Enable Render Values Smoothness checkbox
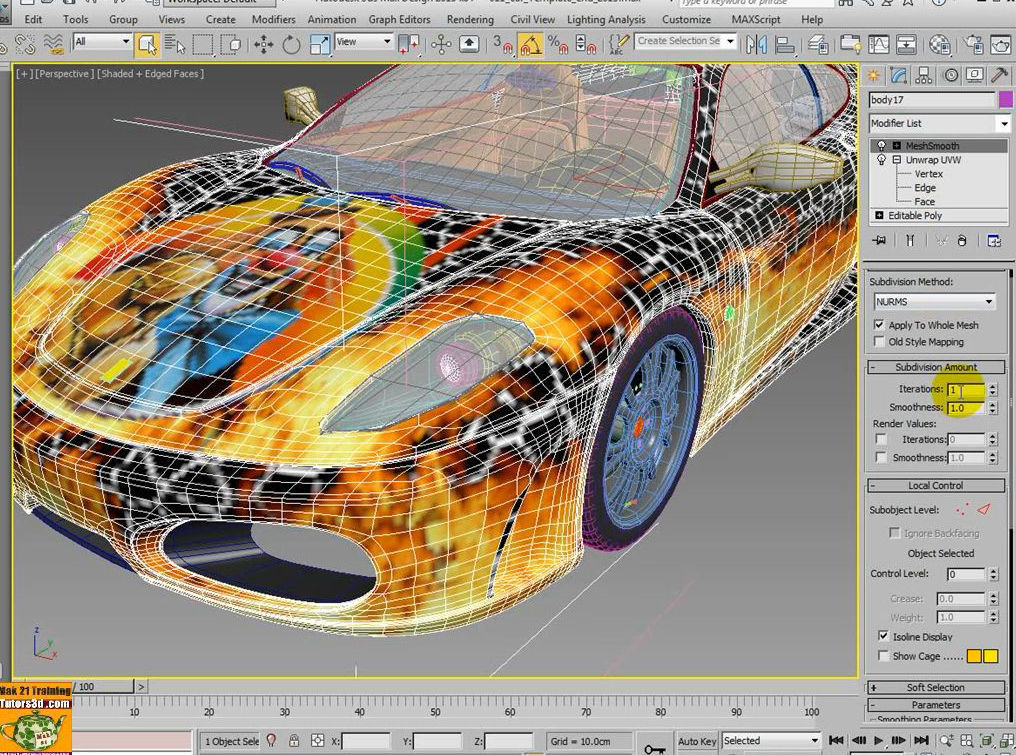 881,458
